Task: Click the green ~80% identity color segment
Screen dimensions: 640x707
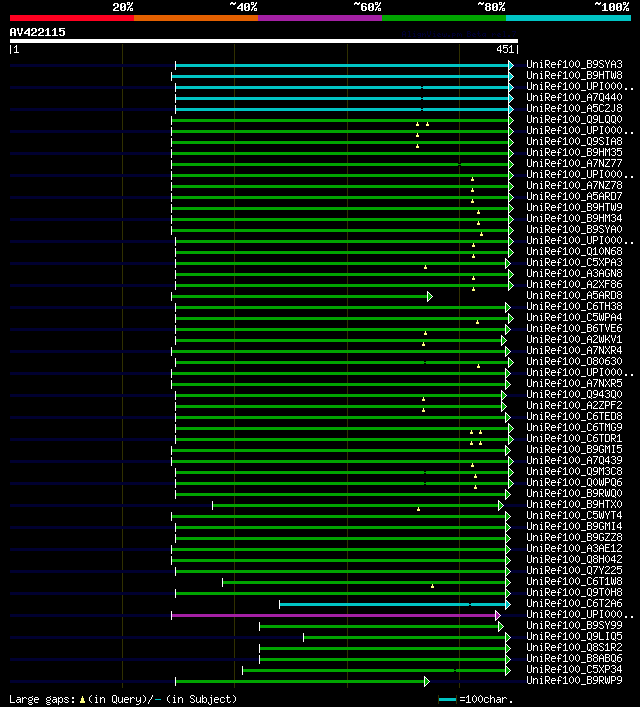Action: pos(444,18)
